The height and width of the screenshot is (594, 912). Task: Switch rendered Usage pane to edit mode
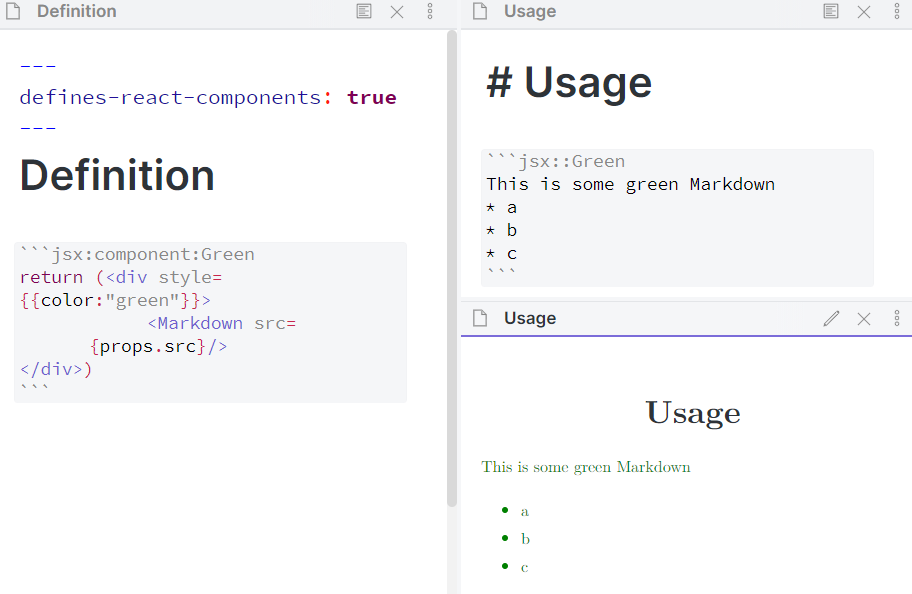pos(831,318)
